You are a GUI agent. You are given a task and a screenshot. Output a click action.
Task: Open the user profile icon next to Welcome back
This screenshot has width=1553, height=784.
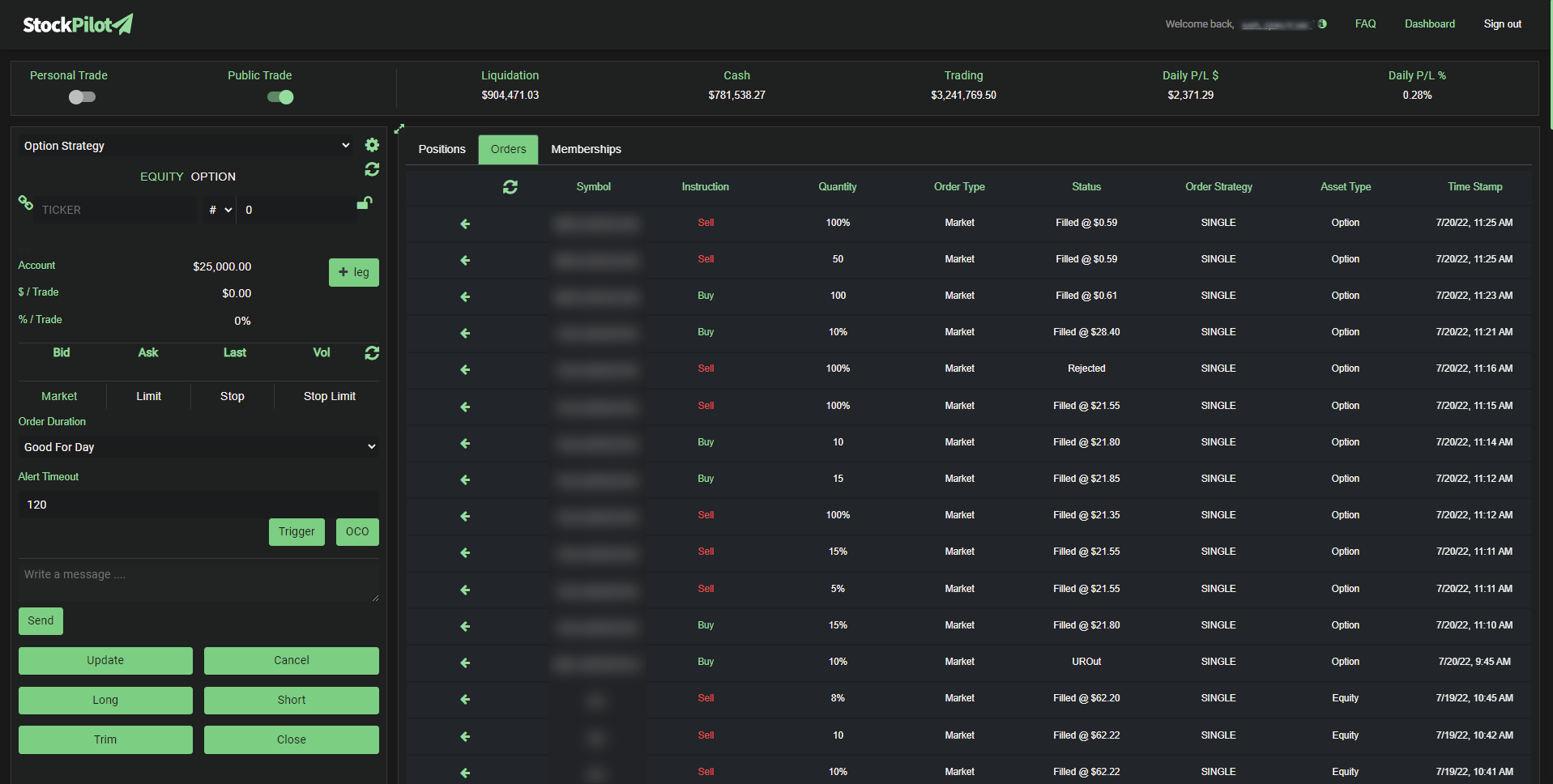1324,23
